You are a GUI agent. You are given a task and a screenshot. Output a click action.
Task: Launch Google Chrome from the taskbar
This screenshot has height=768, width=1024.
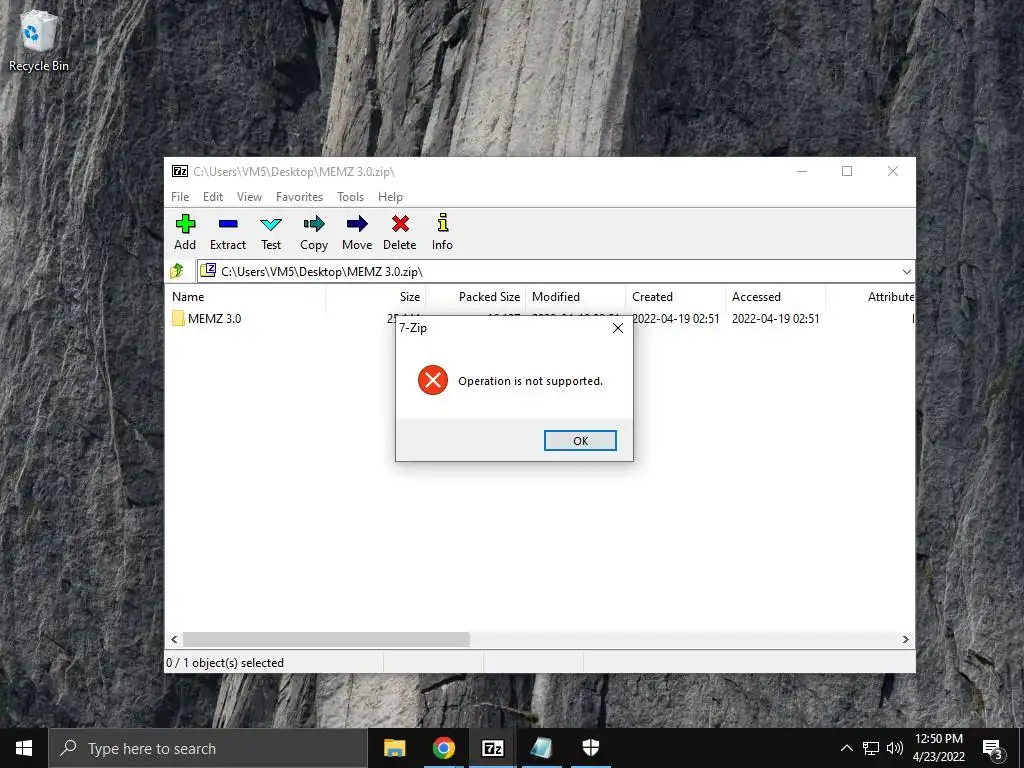click(x=443, y=748)
